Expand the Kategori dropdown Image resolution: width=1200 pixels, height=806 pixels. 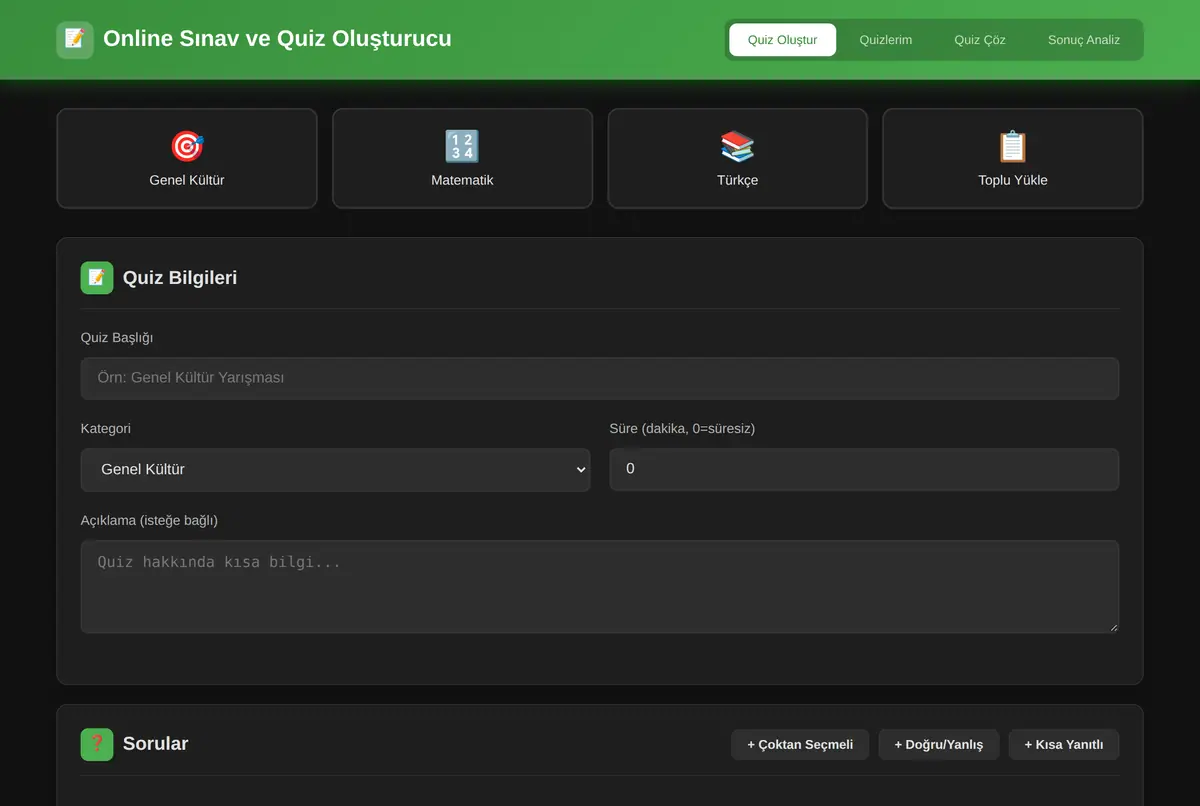pos(335,470)
